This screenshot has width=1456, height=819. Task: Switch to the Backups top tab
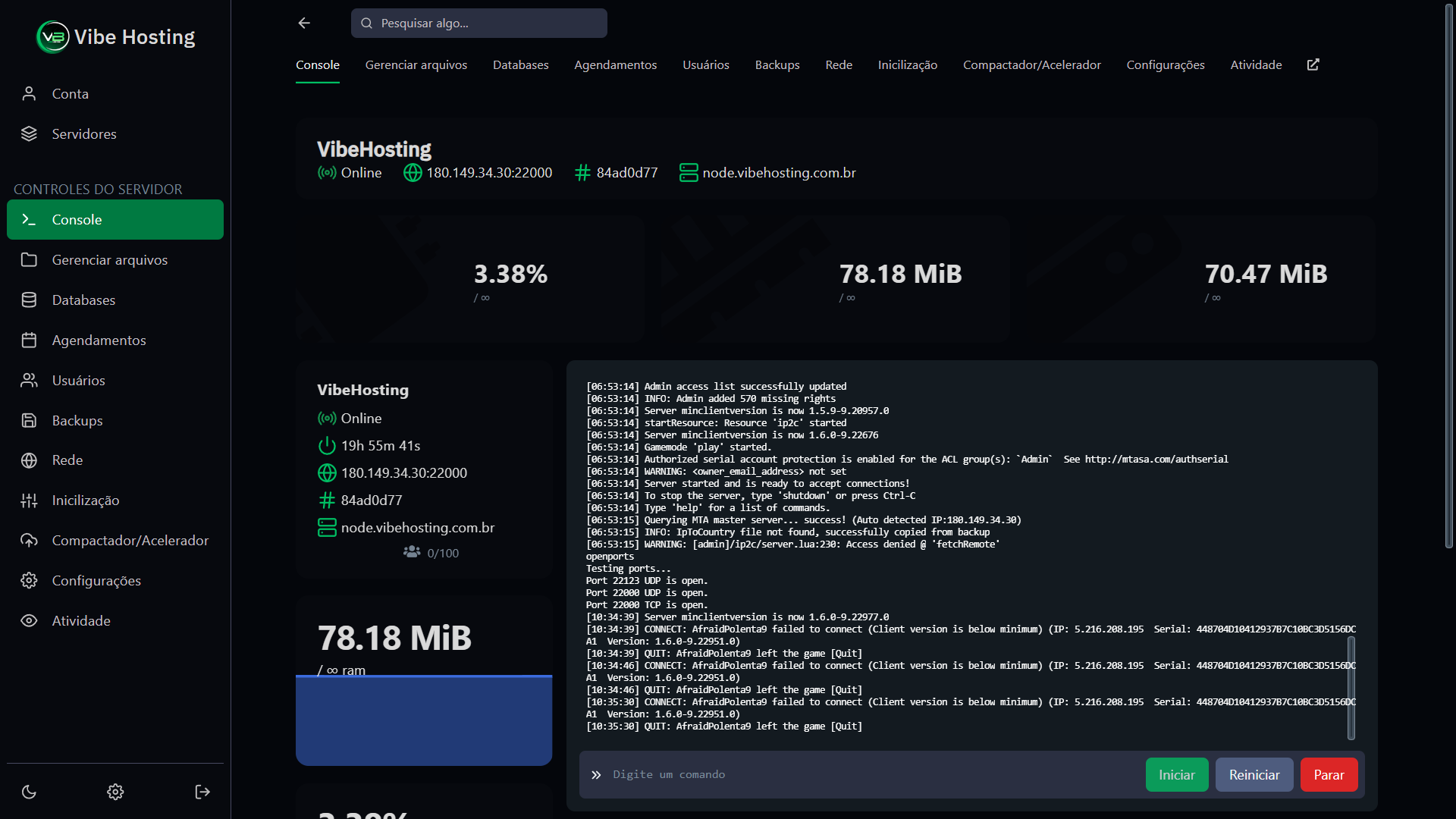777,65
